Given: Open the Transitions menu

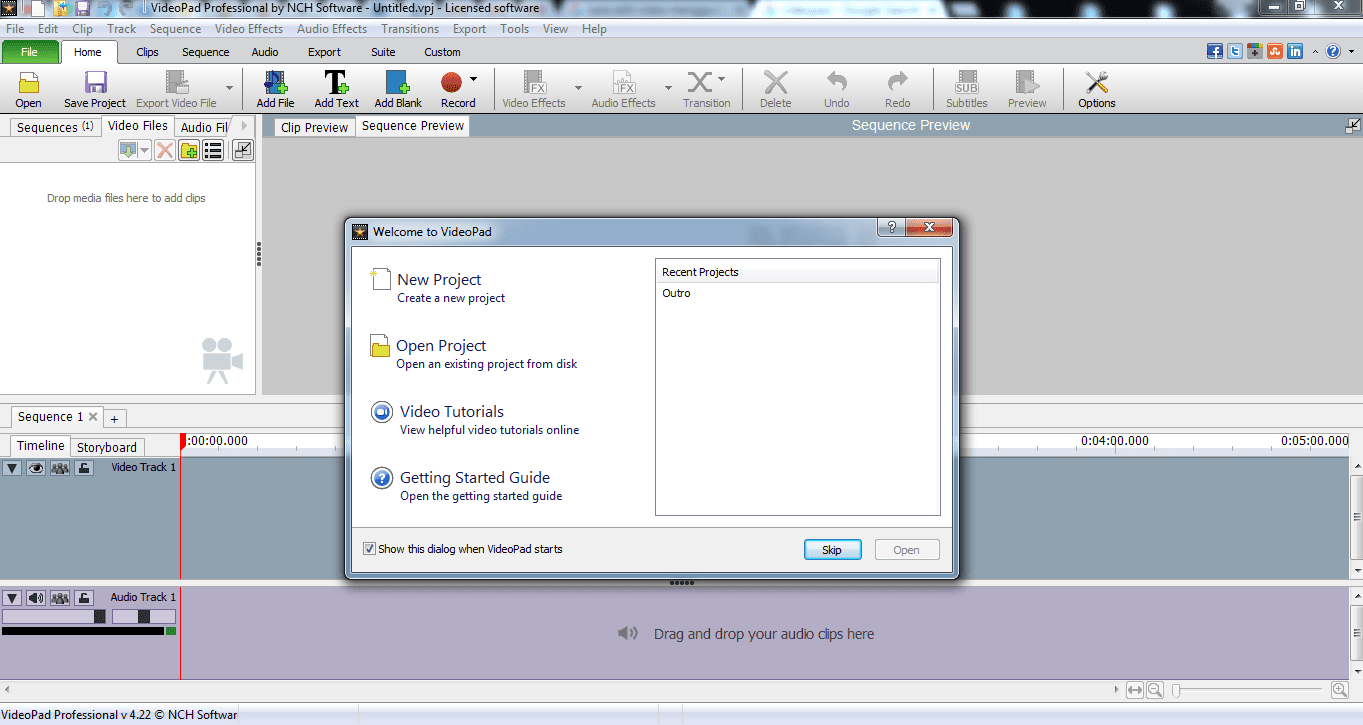Looking at the screenshot, I should click(410, 29).
